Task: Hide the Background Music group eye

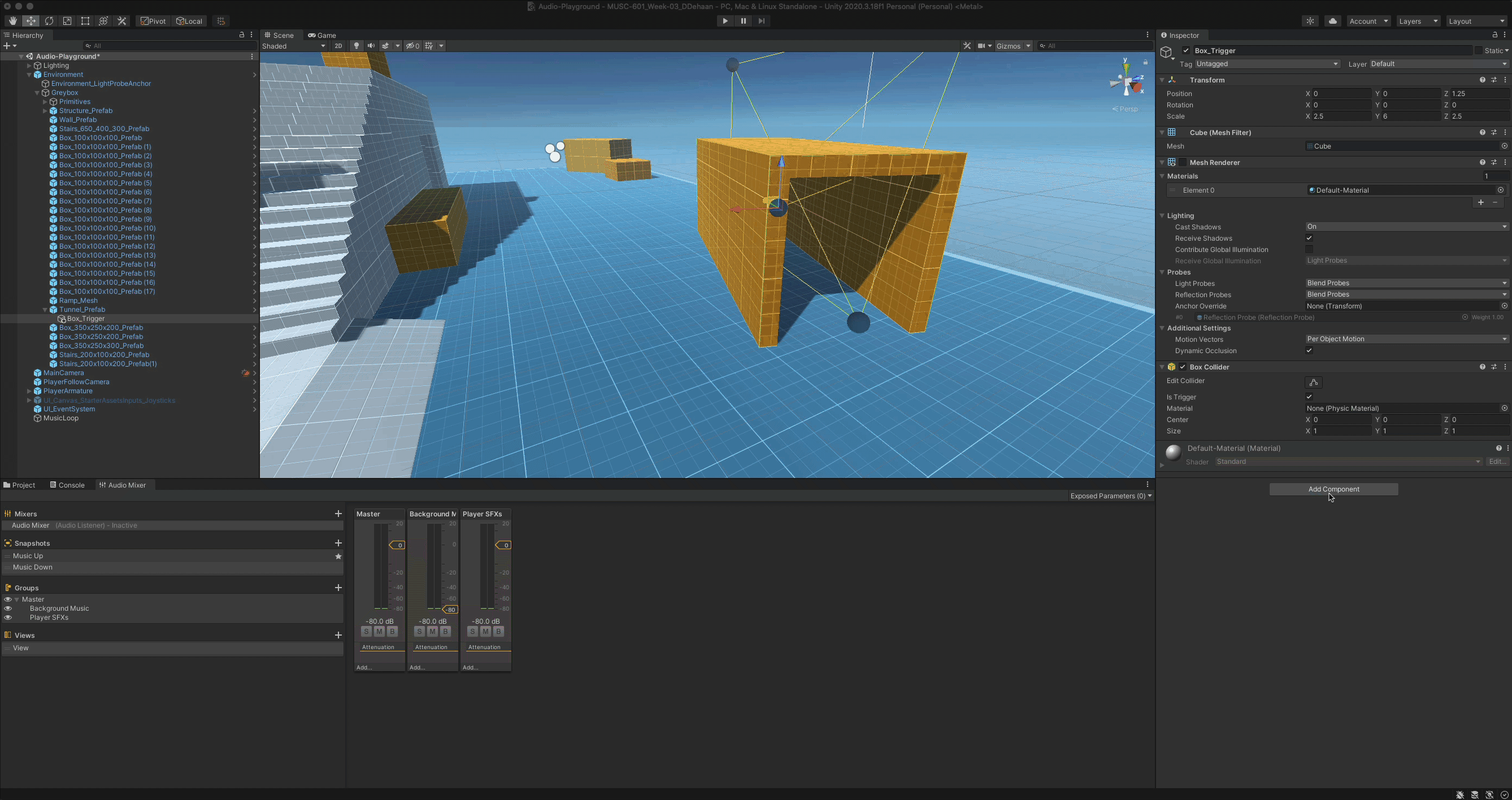Action: click(8, 608)
